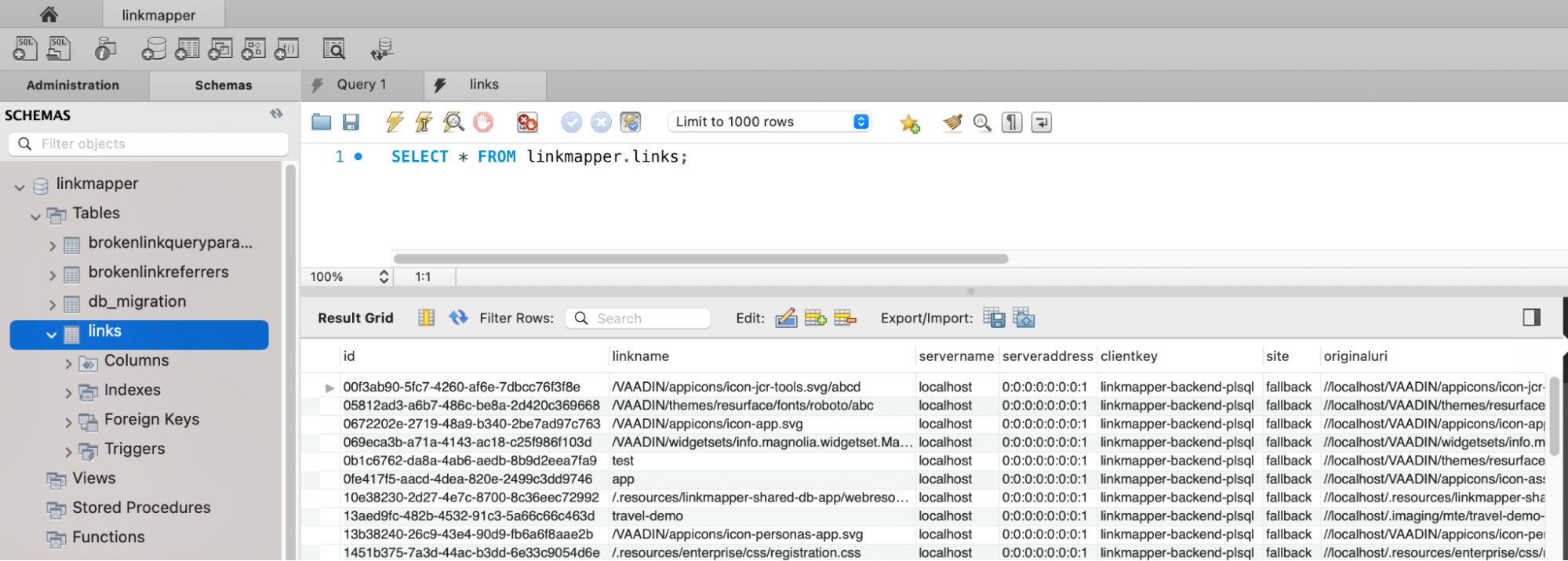The image size is (1568, 561).
Task: Click the Home icon
Action: pos(49,14)
